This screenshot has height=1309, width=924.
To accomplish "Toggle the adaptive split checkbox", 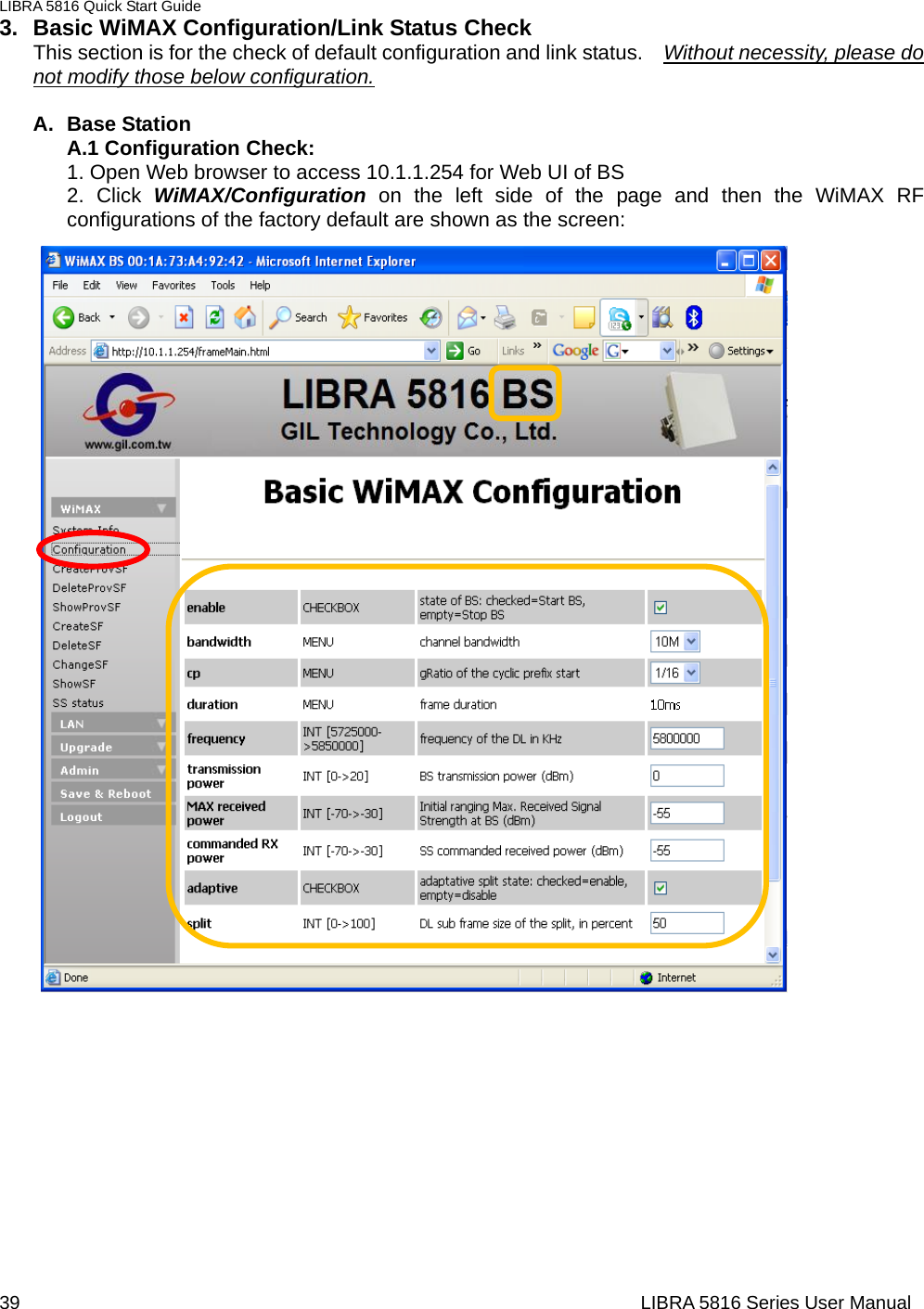I will click(661, 888).
